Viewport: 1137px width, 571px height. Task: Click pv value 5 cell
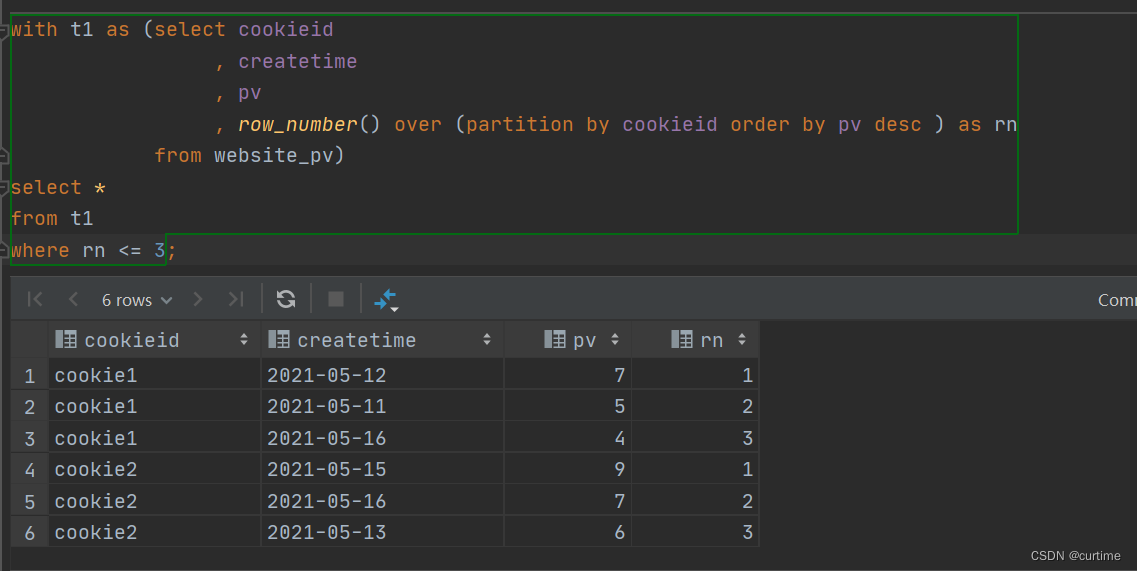tap(568, 406)
